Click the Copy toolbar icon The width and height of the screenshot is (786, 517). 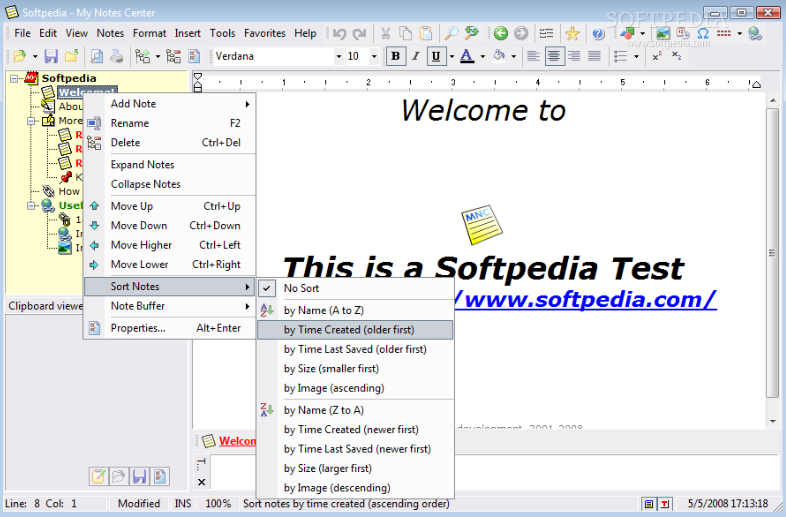[405, 34]
